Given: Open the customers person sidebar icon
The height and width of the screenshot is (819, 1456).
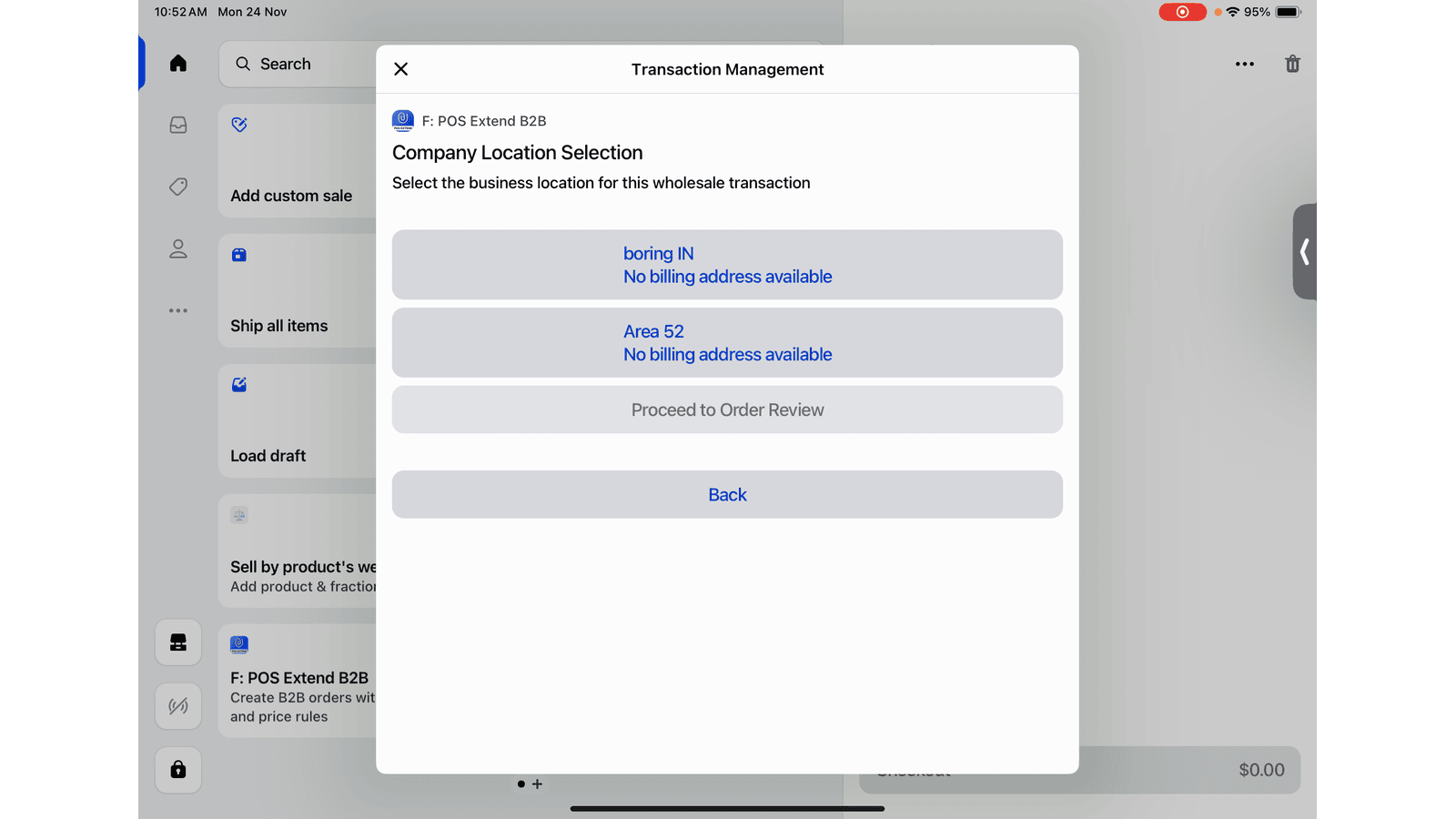Looking at the screenshot, I should [178, 248].
